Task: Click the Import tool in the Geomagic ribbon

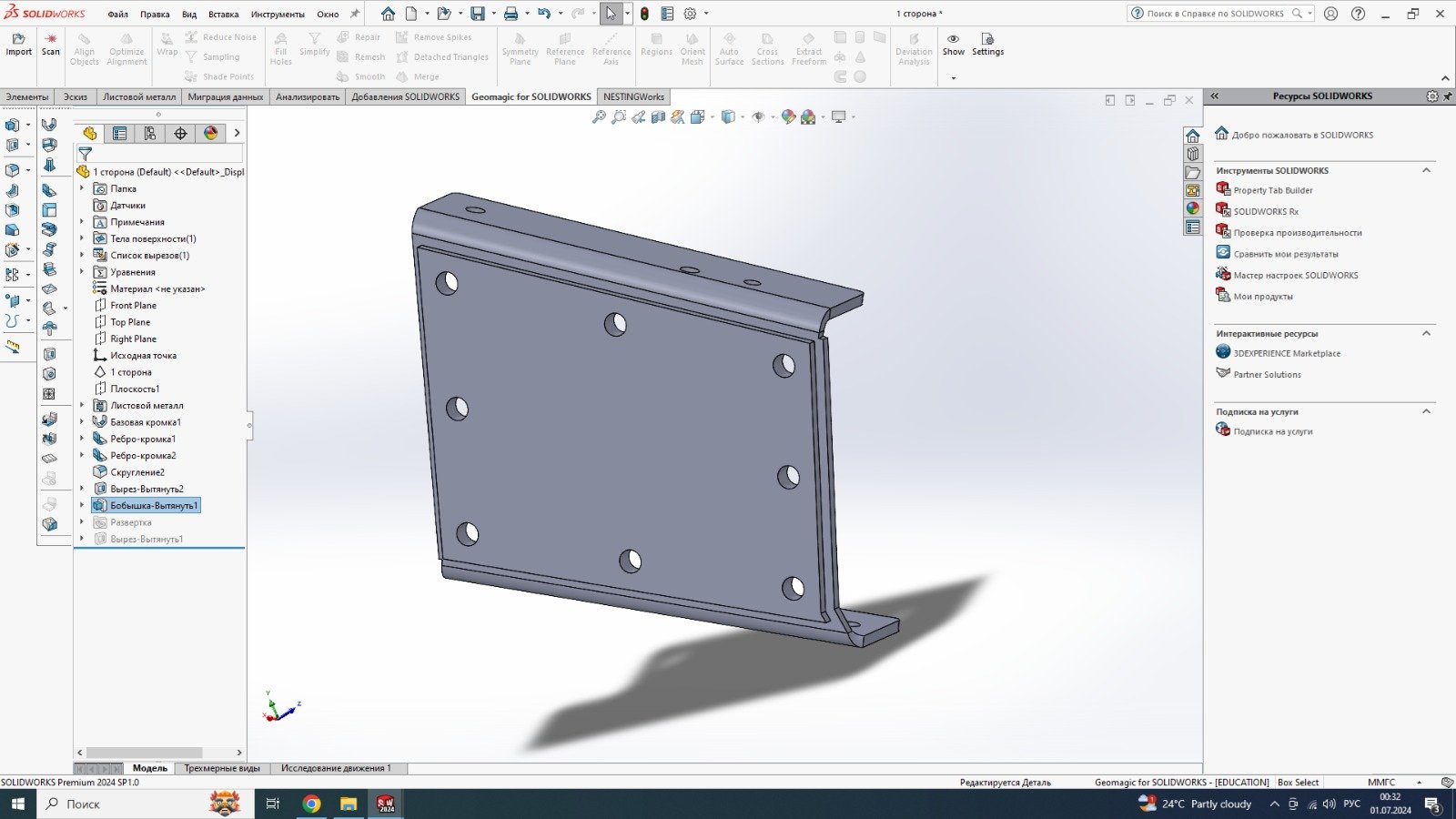Action: click(x=18, y=45)
